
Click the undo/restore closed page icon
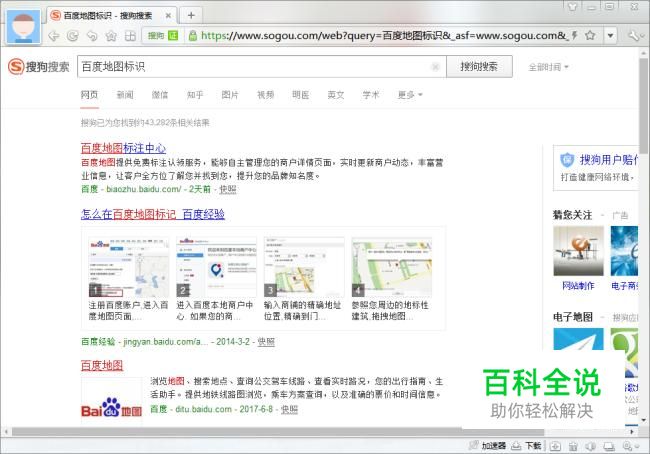pos(92,36)
